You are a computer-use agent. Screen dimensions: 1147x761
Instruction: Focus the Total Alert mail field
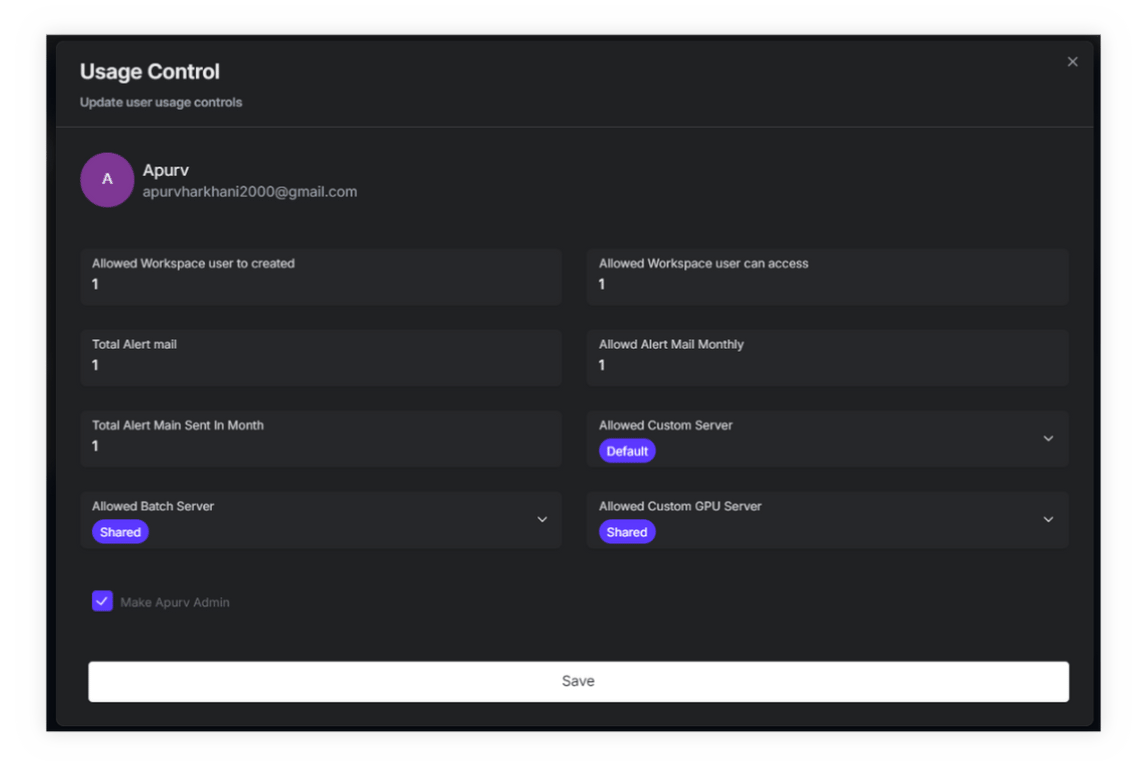click(x=320, y=357)
